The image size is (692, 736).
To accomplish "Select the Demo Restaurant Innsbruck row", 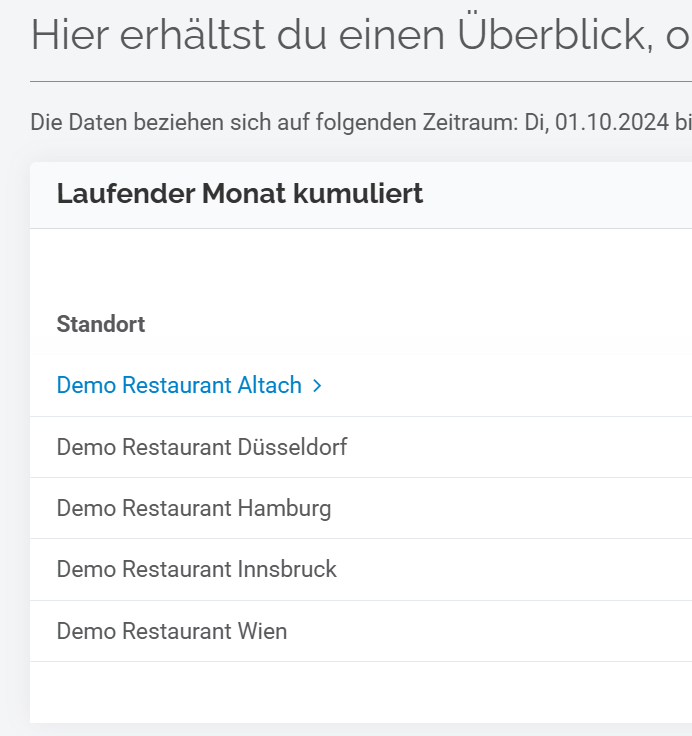I will pos(361,569).
